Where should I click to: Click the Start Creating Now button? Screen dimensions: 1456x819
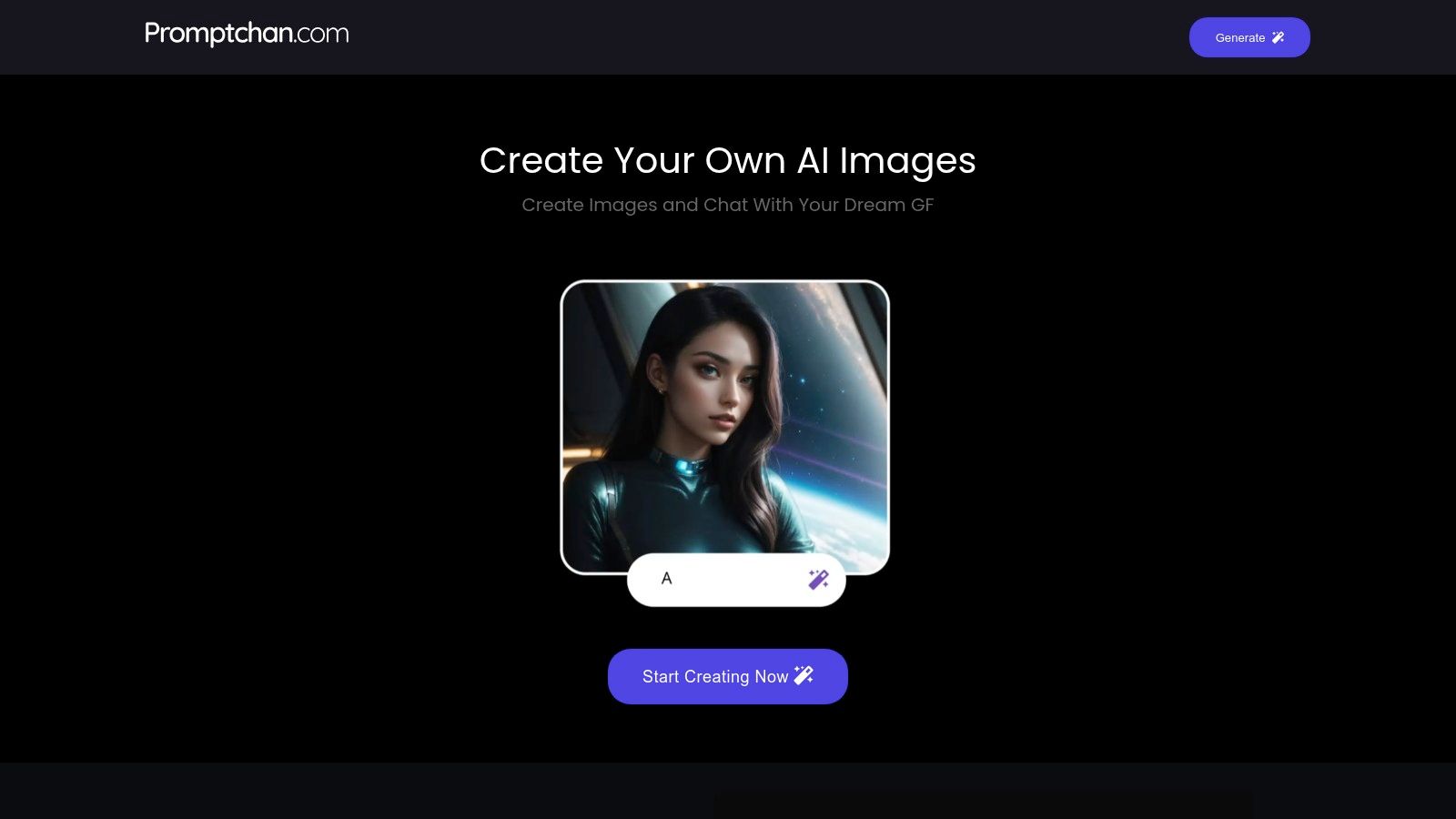pyautogui.click(x=728, y=676)
